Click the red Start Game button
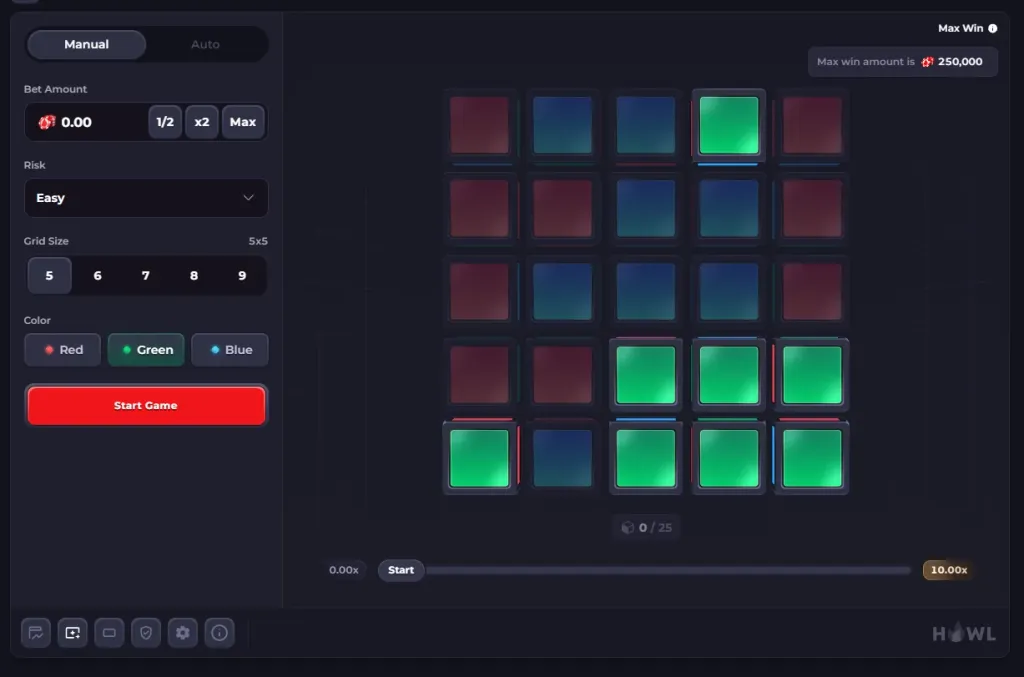 tap(146, 405)
